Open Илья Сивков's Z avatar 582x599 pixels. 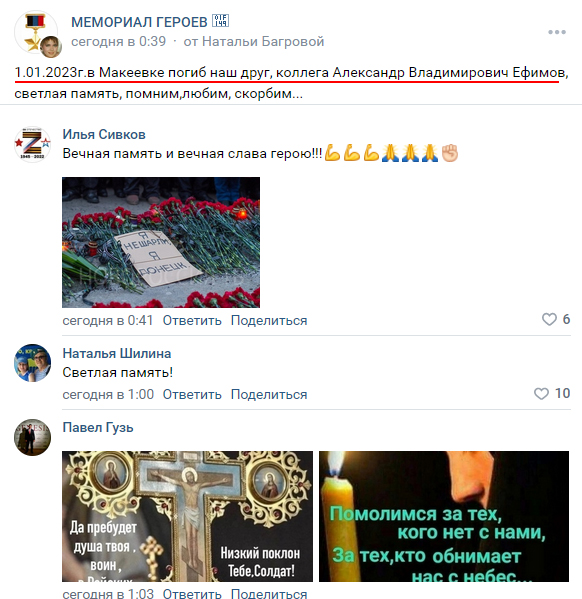(32, 145)
